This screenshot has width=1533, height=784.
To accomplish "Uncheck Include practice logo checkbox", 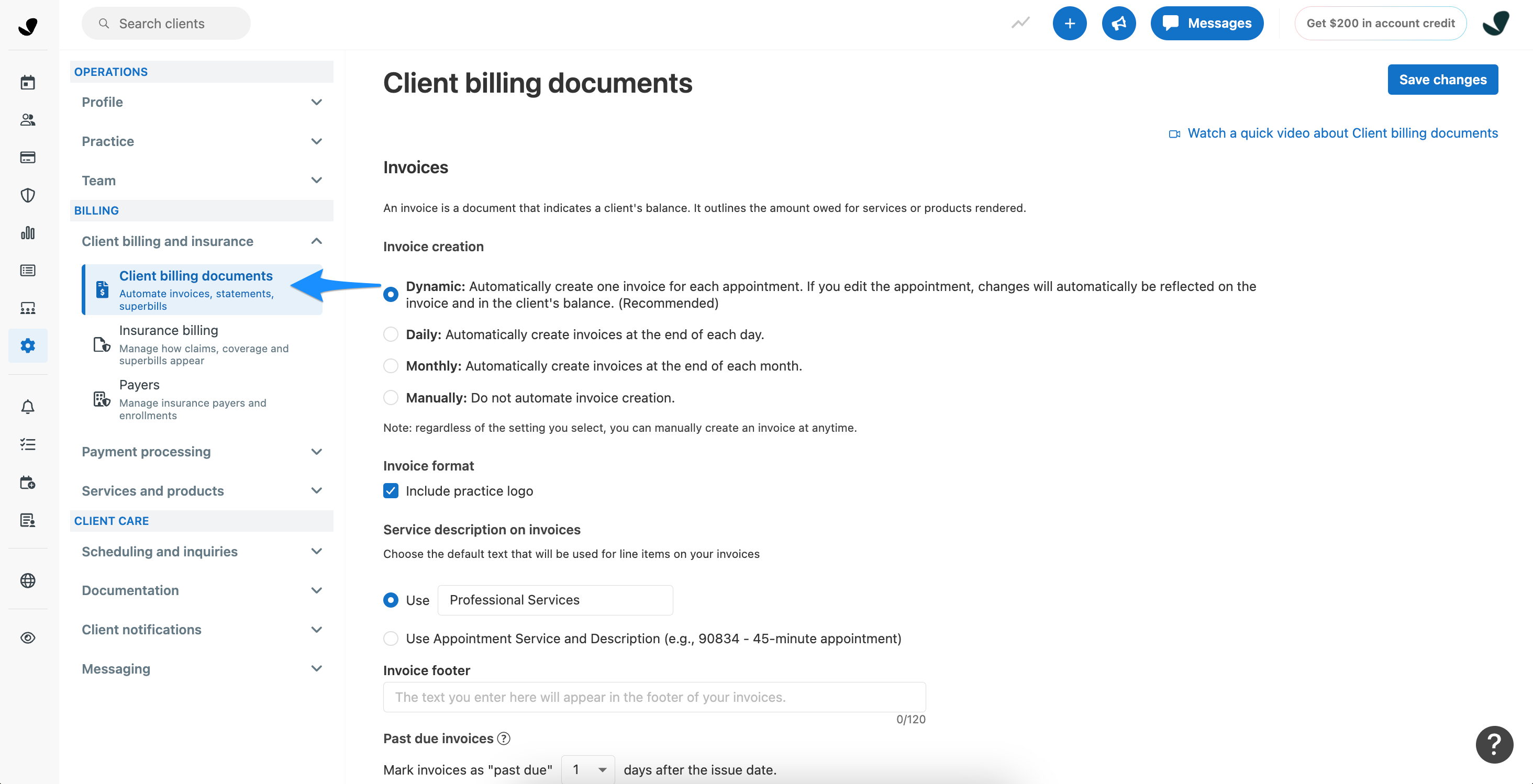I will [391, 491].
